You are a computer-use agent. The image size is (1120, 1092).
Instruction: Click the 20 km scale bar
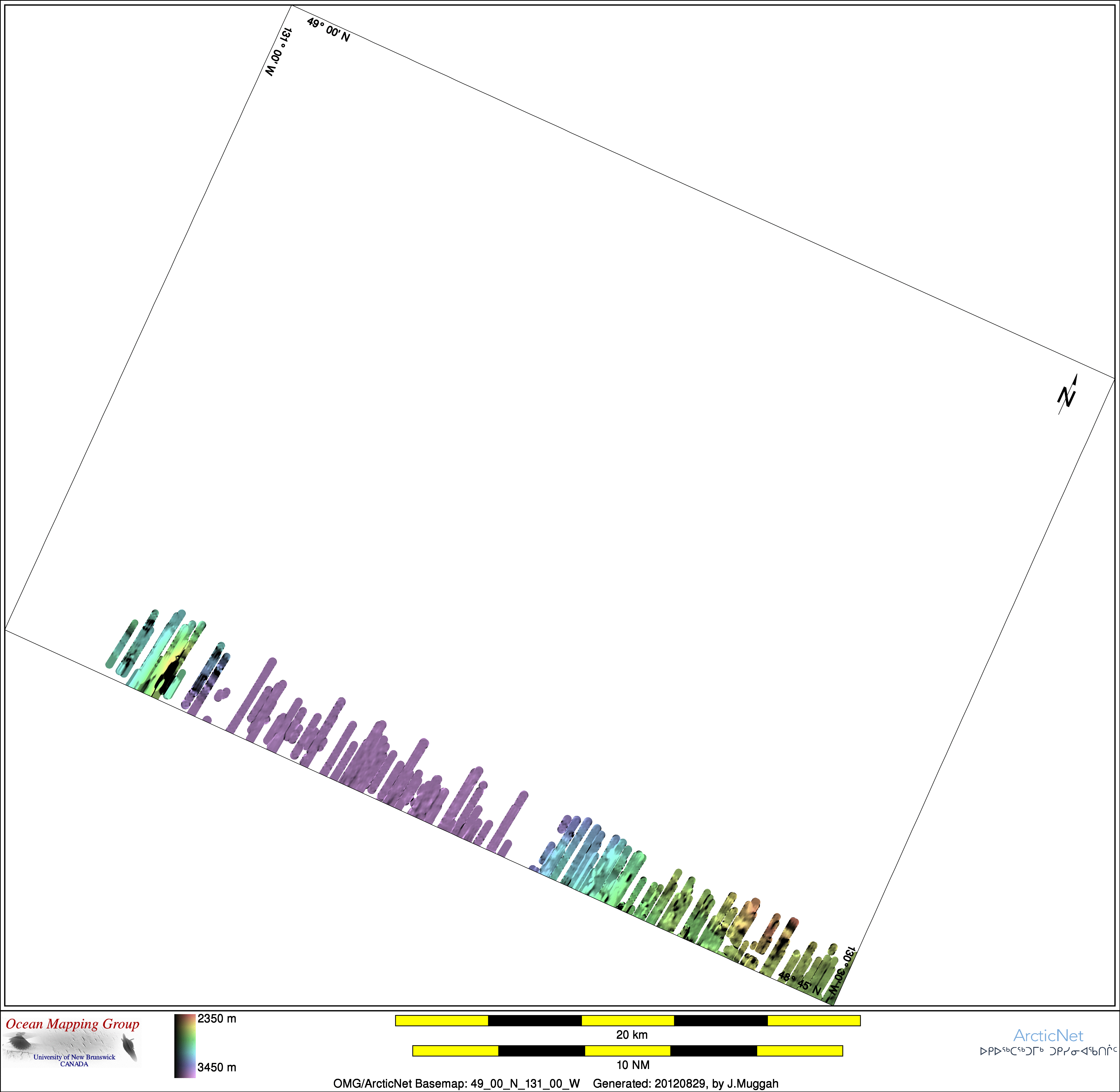click(627, 1020)
